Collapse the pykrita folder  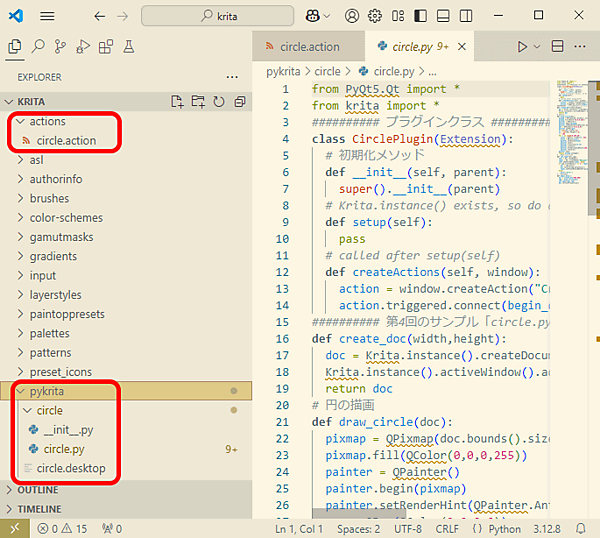[x=44, y=391]
